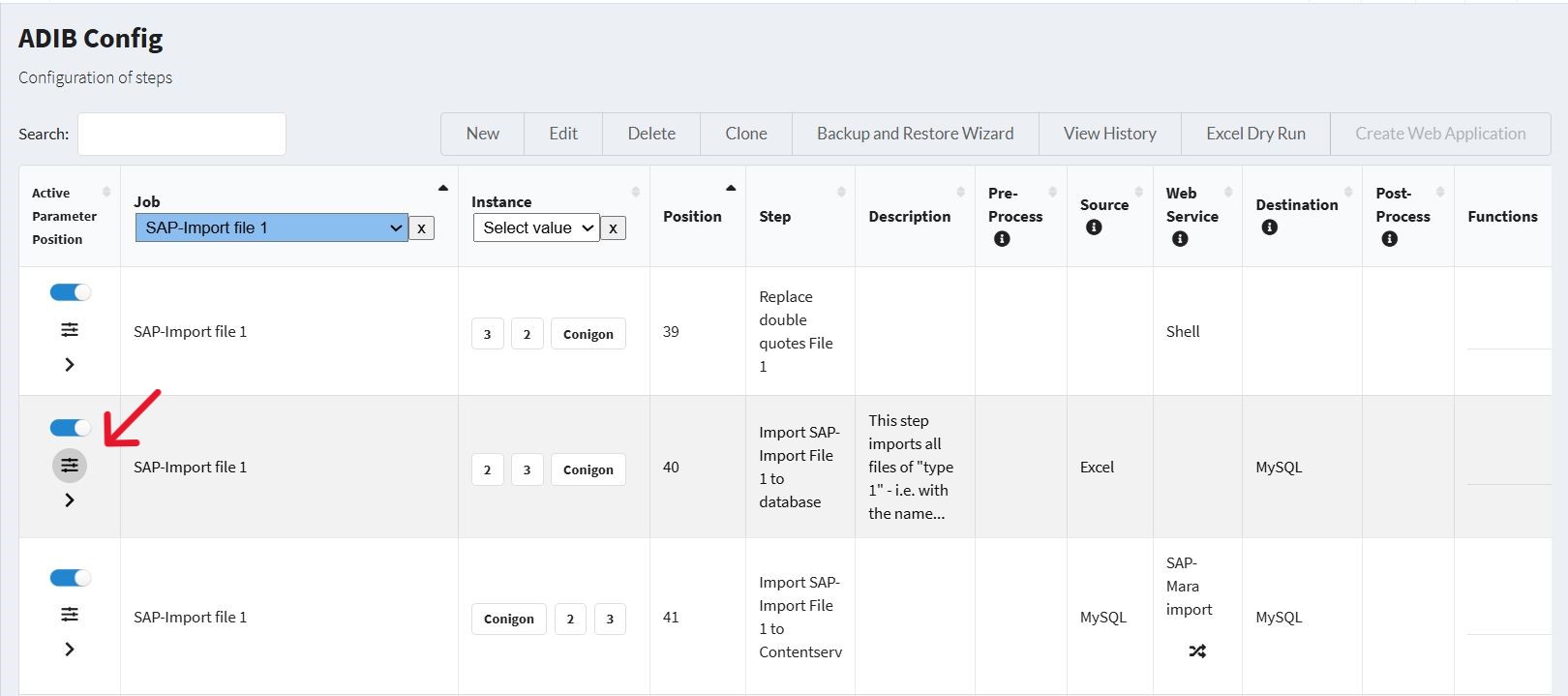The height and width of the screenshot is (696, 1568).
Task: Toggle active switch for Replace double quotes step
Action: [71, 292]
